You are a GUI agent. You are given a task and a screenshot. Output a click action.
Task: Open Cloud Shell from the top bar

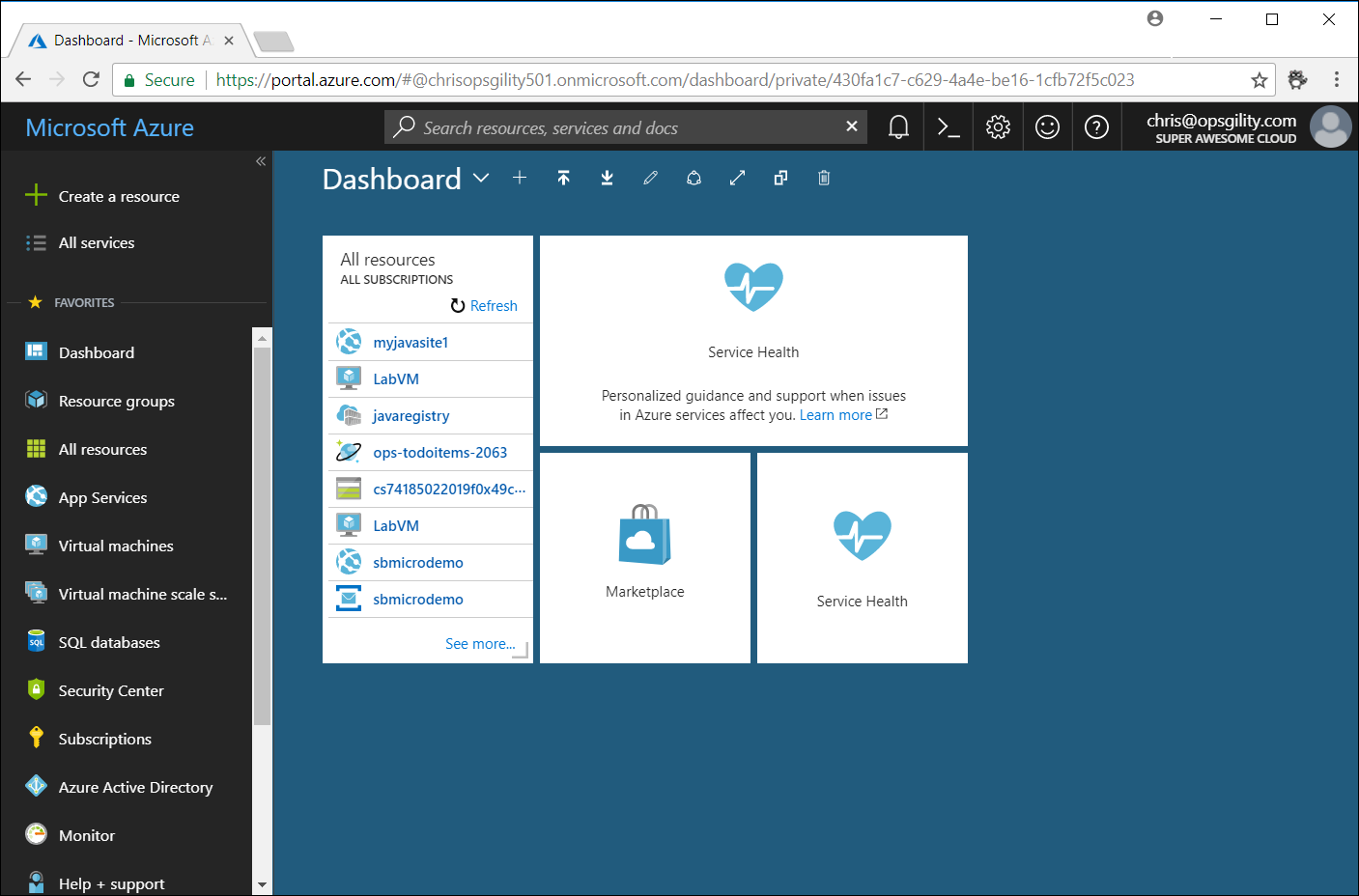948,126
